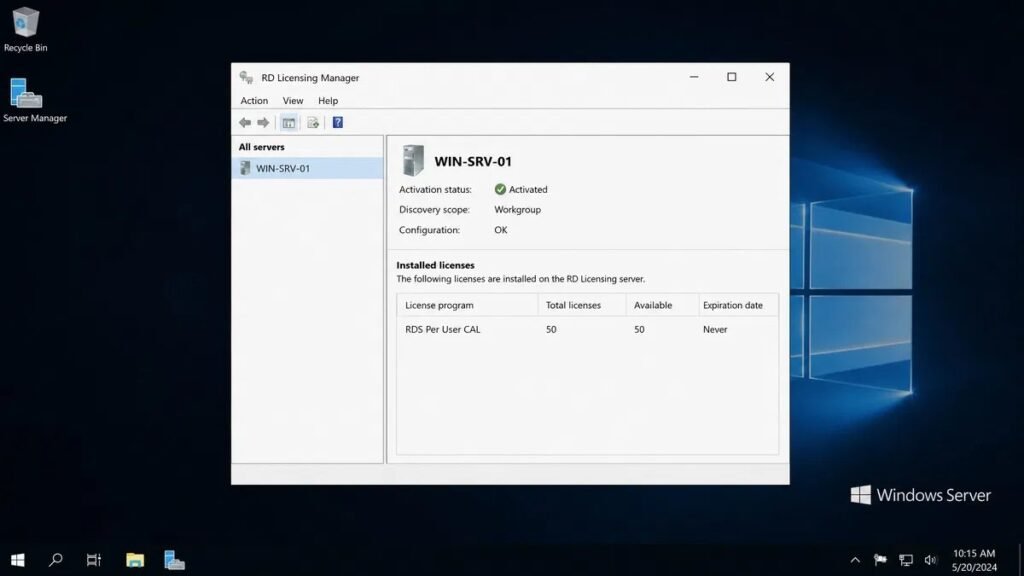Maximize the RD Licensing Manager window

pyautogui.click(x=731, y=77)
